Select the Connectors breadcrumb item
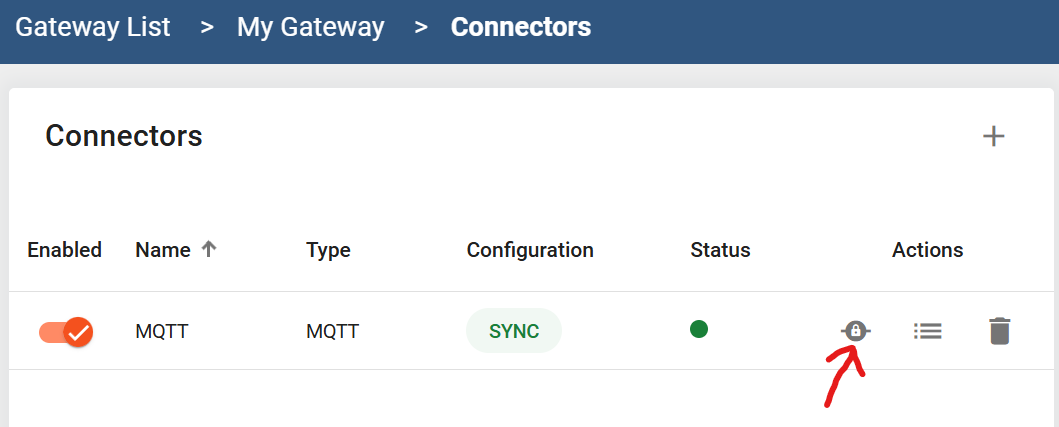The height and width of the screenshot is (427, 1059). [x=521, y=27]
